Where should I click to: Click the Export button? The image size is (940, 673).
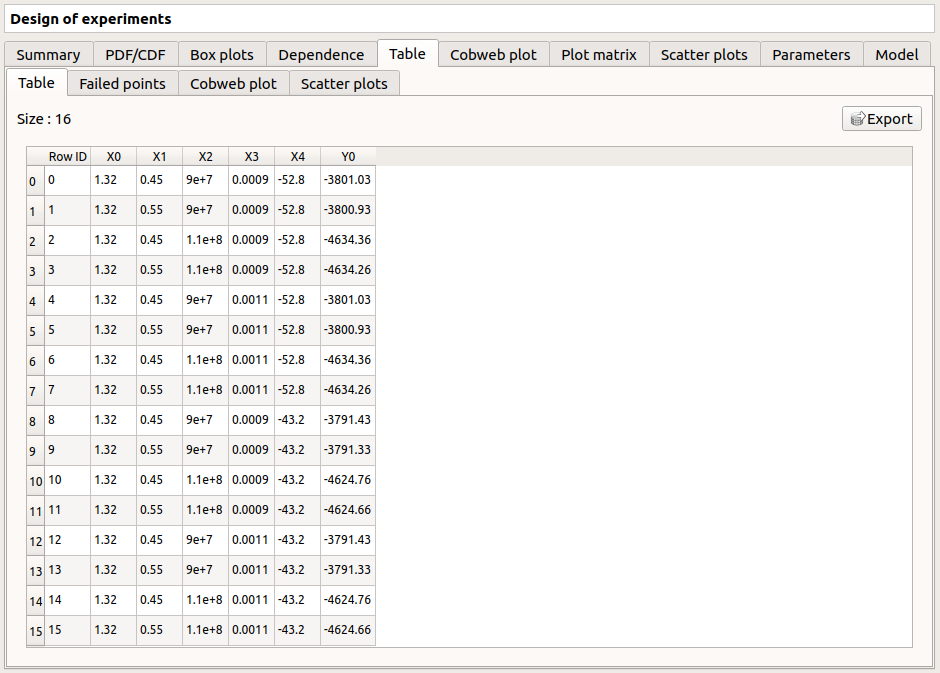tap(881, 119)
